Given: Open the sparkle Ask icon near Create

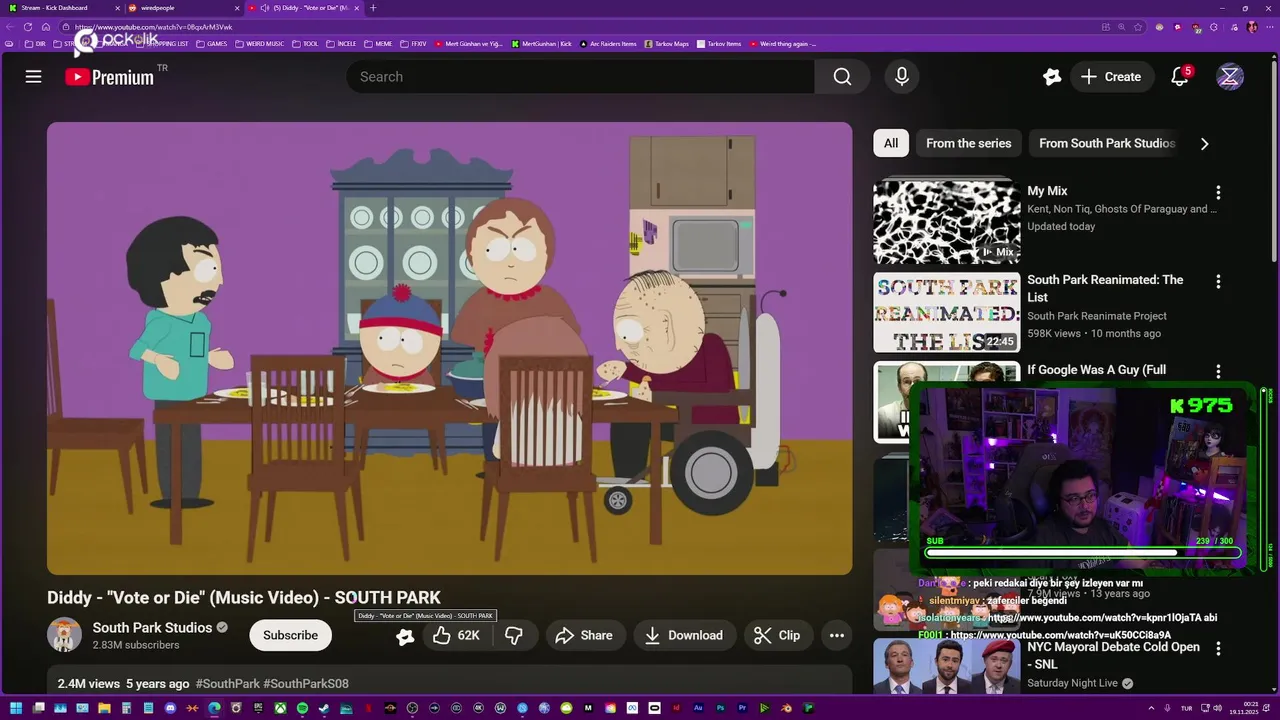Looking at the screenshot, I should tap(1051, 77).
